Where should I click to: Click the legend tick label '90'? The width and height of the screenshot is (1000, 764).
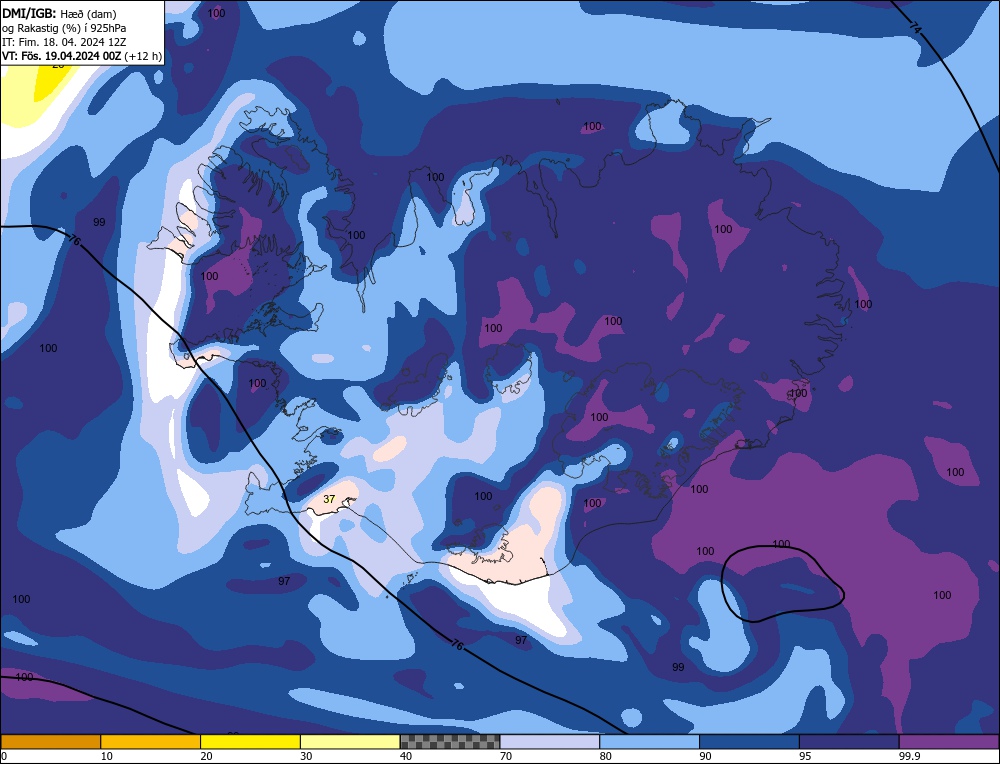[x=705, y=756]
